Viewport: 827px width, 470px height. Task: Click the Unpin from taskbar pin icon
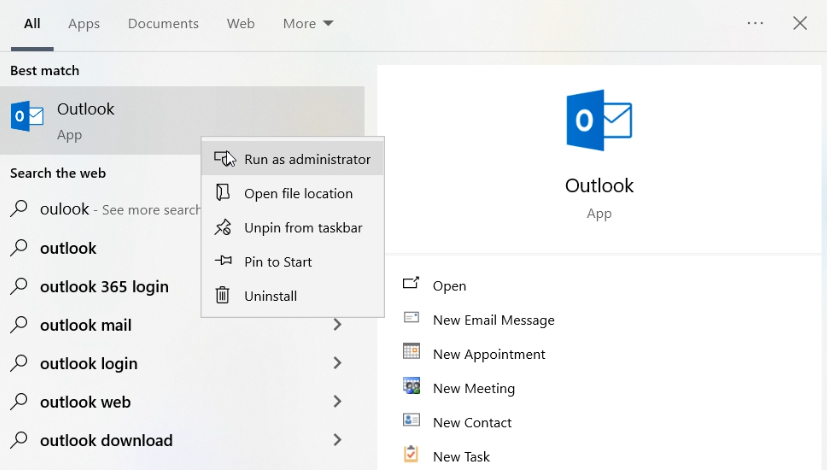click(x=223, y=227)
